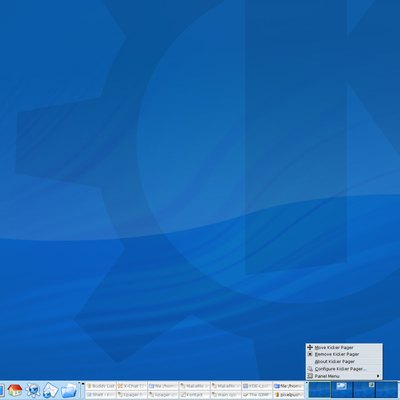Screen dimensions: 400x400
Task: Expand the Panel Menu submenu
Action: pyautogui.click(x=344, y=376)
